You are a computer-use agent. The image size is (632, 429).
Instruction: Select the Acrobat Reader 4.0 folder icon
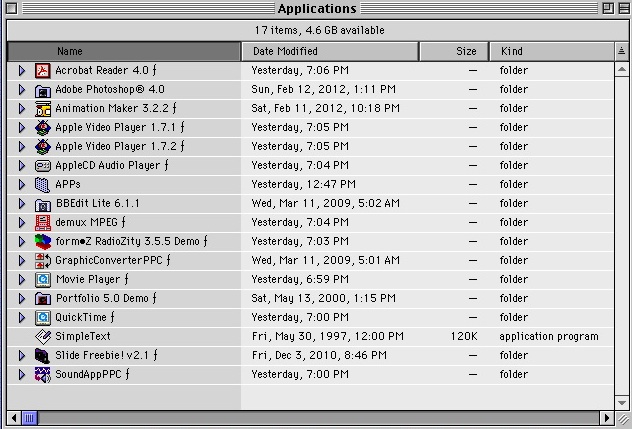pyautogui.click(x=42, y=71)
